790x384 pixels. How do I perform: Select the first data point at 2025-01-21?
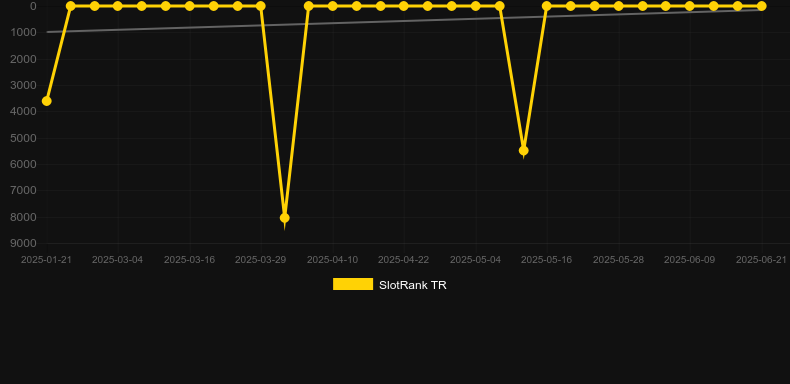[46, 101]
